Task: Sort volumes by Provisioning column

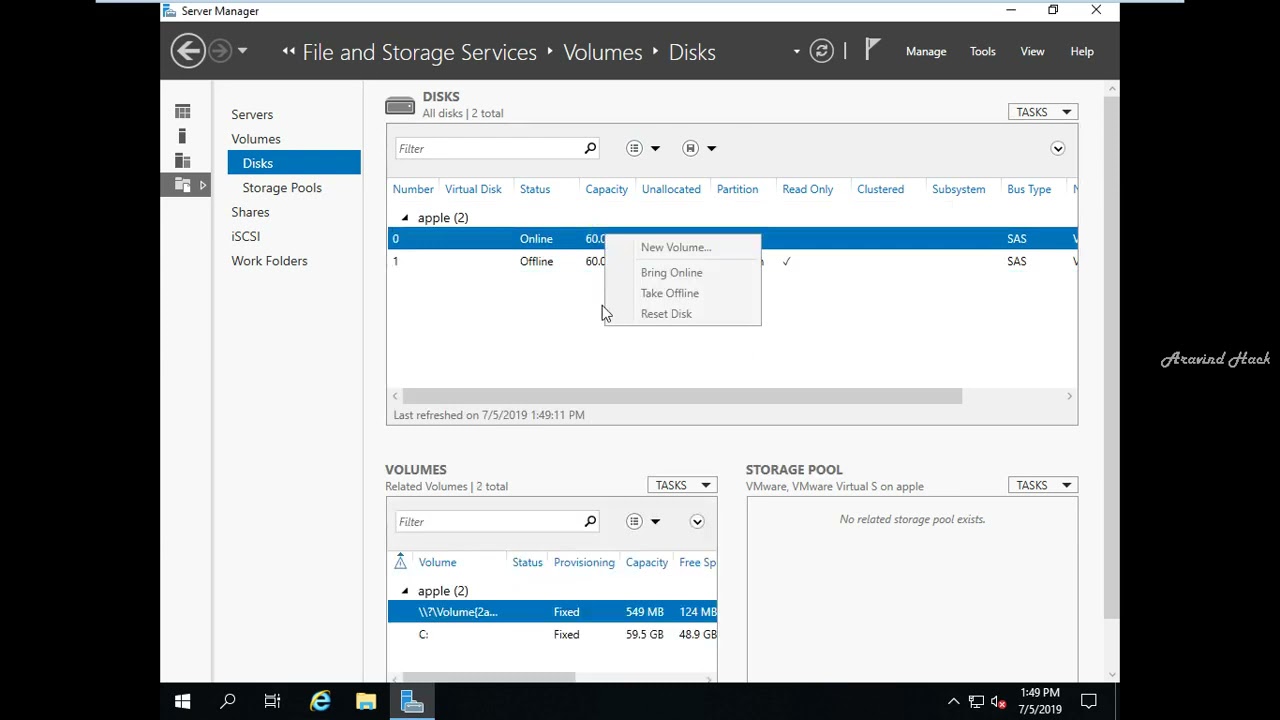Action: pos(584,562)
